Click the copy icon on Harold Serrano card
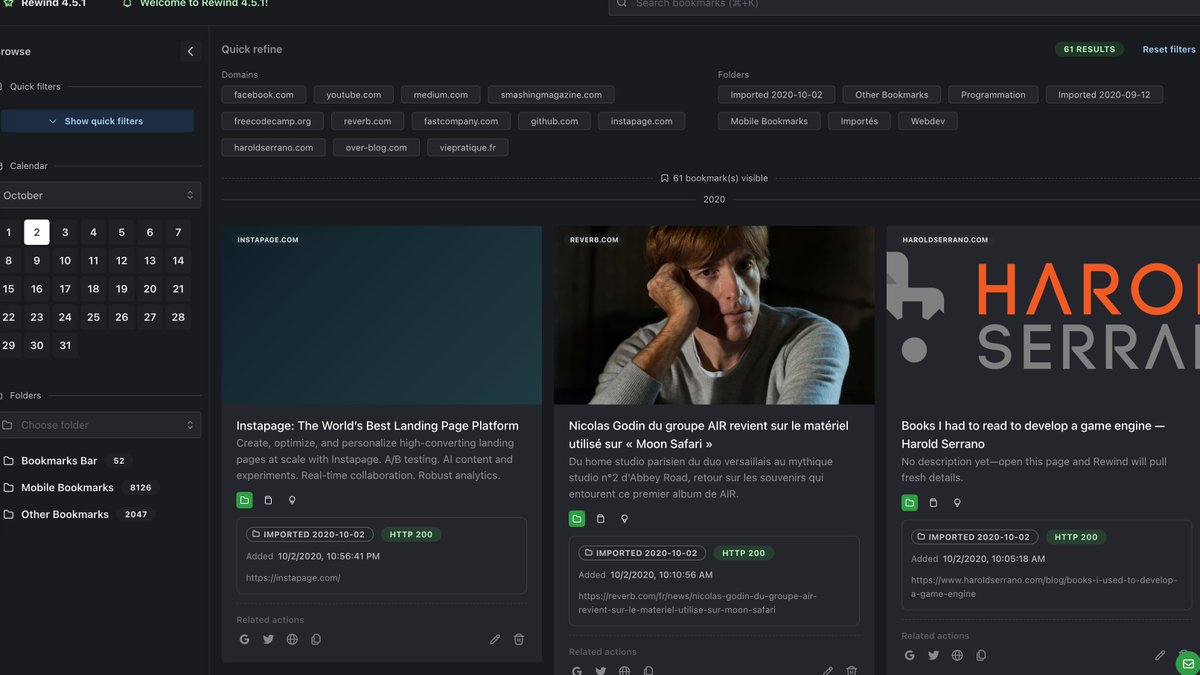This screenshot has width=1200, height=675. click(x=981, y=655)
